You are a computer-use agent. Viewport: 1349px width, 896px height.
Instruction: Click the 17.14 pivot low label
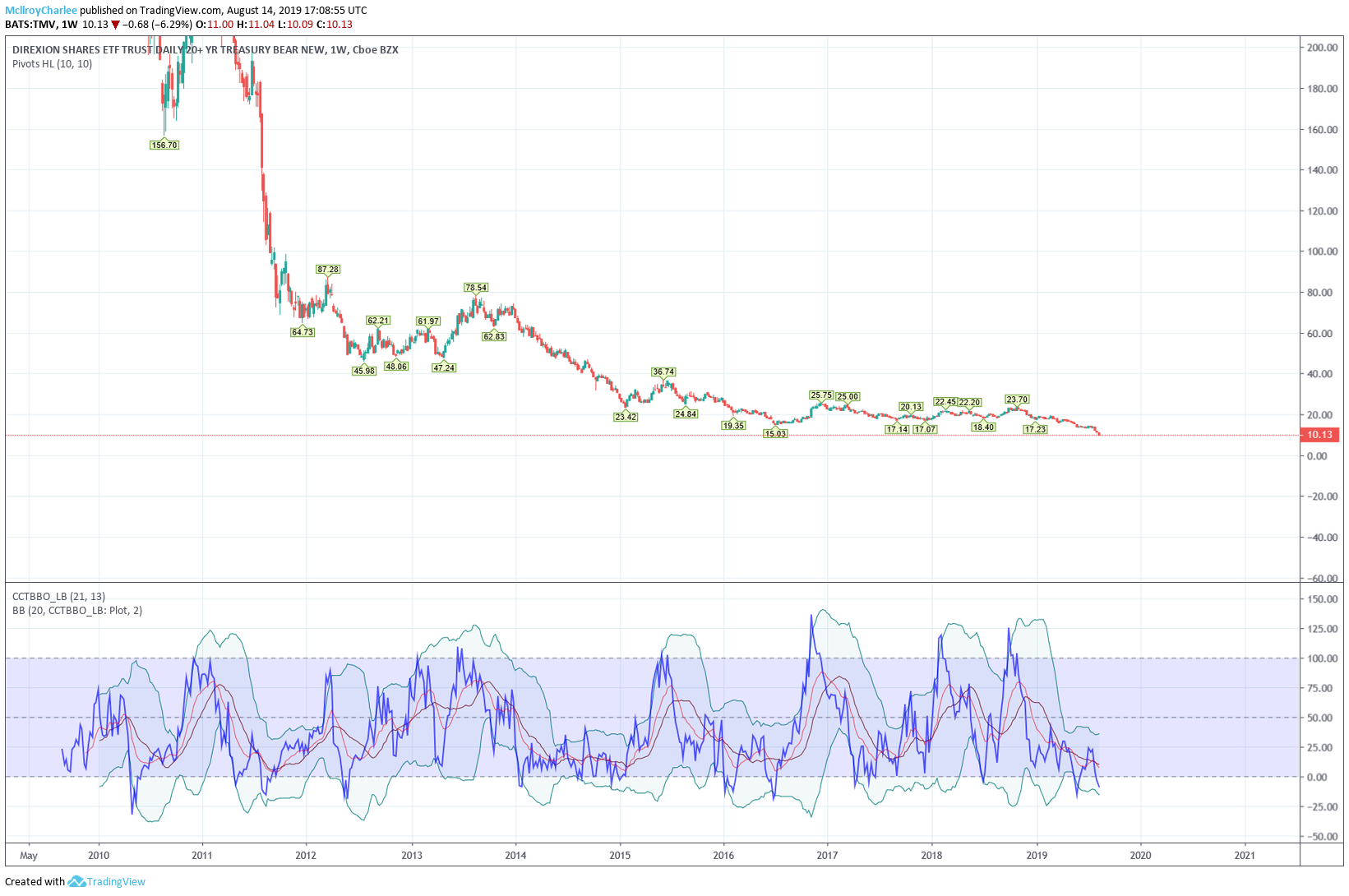click(x=897, y=429)
